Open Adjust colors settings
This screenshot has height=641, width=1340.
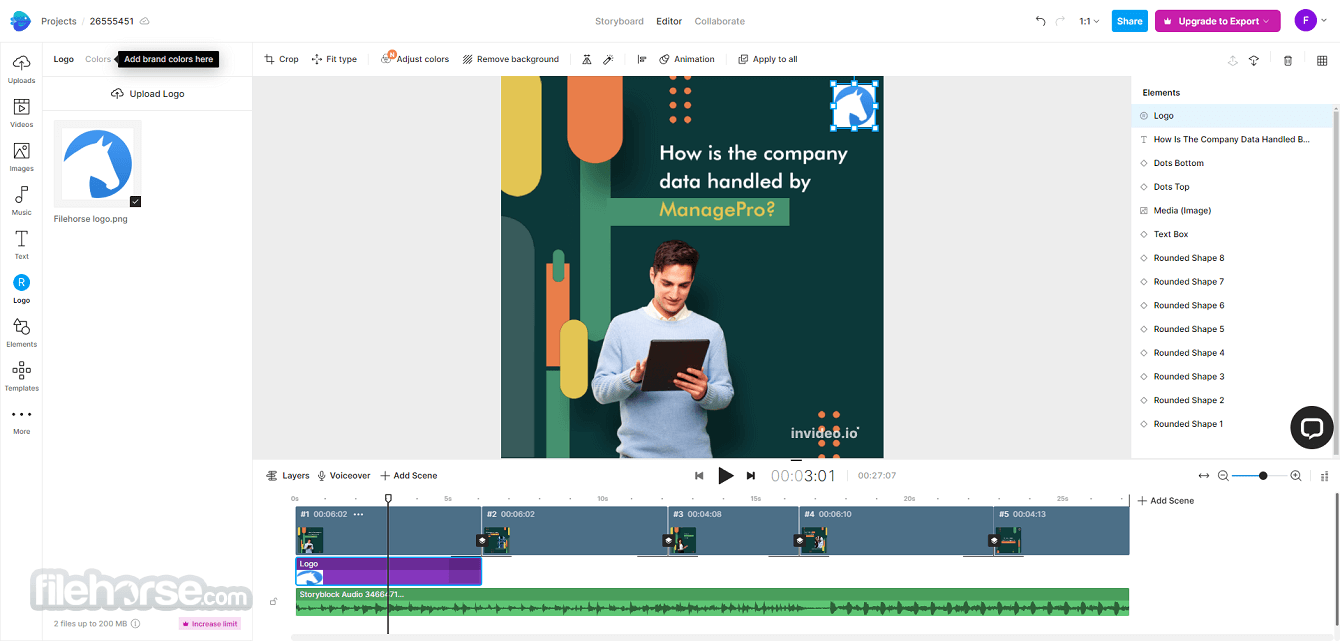[415, 59]
